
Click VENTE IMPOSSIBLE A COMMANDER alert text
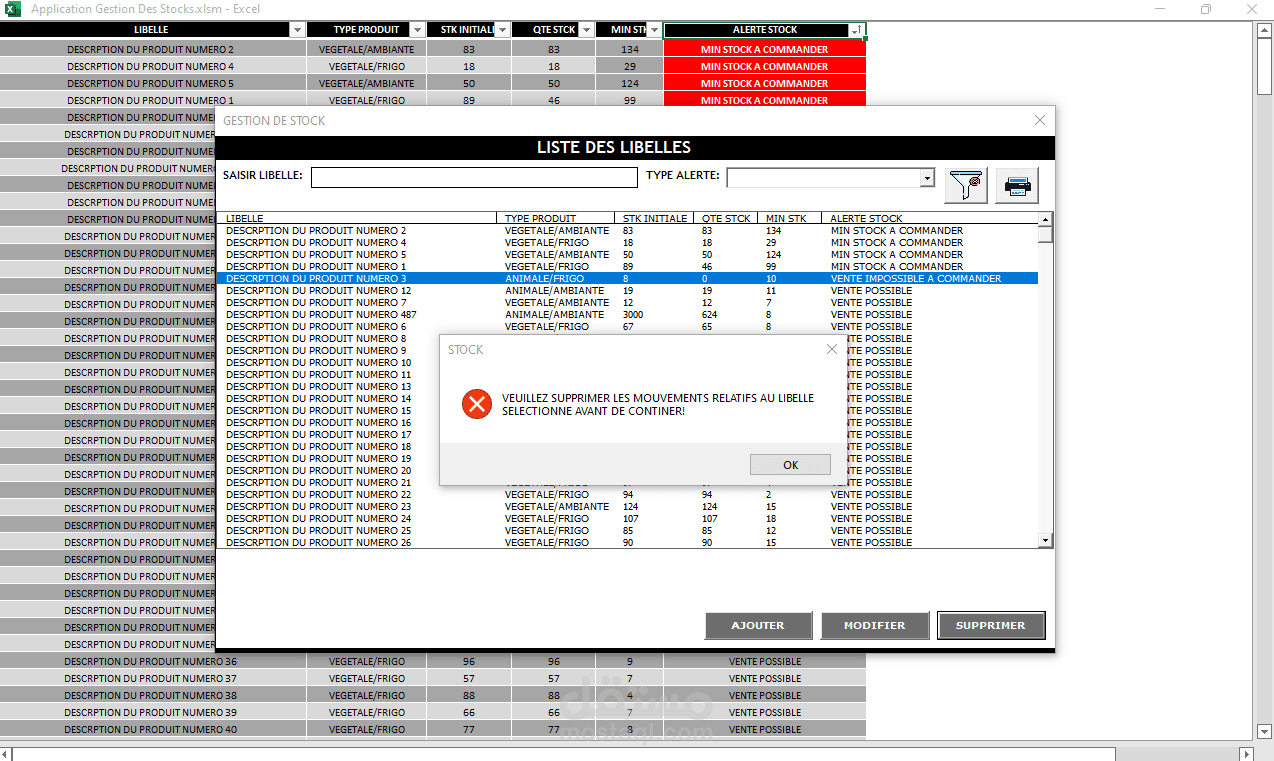[916, 278]
